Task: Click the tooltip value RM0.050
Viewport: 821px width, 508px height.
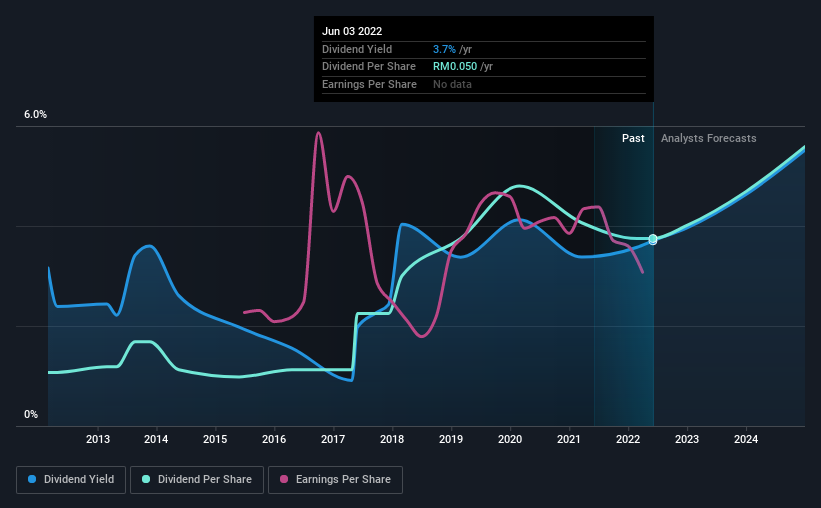Action: pyautogui.click(x=454, y=67)
